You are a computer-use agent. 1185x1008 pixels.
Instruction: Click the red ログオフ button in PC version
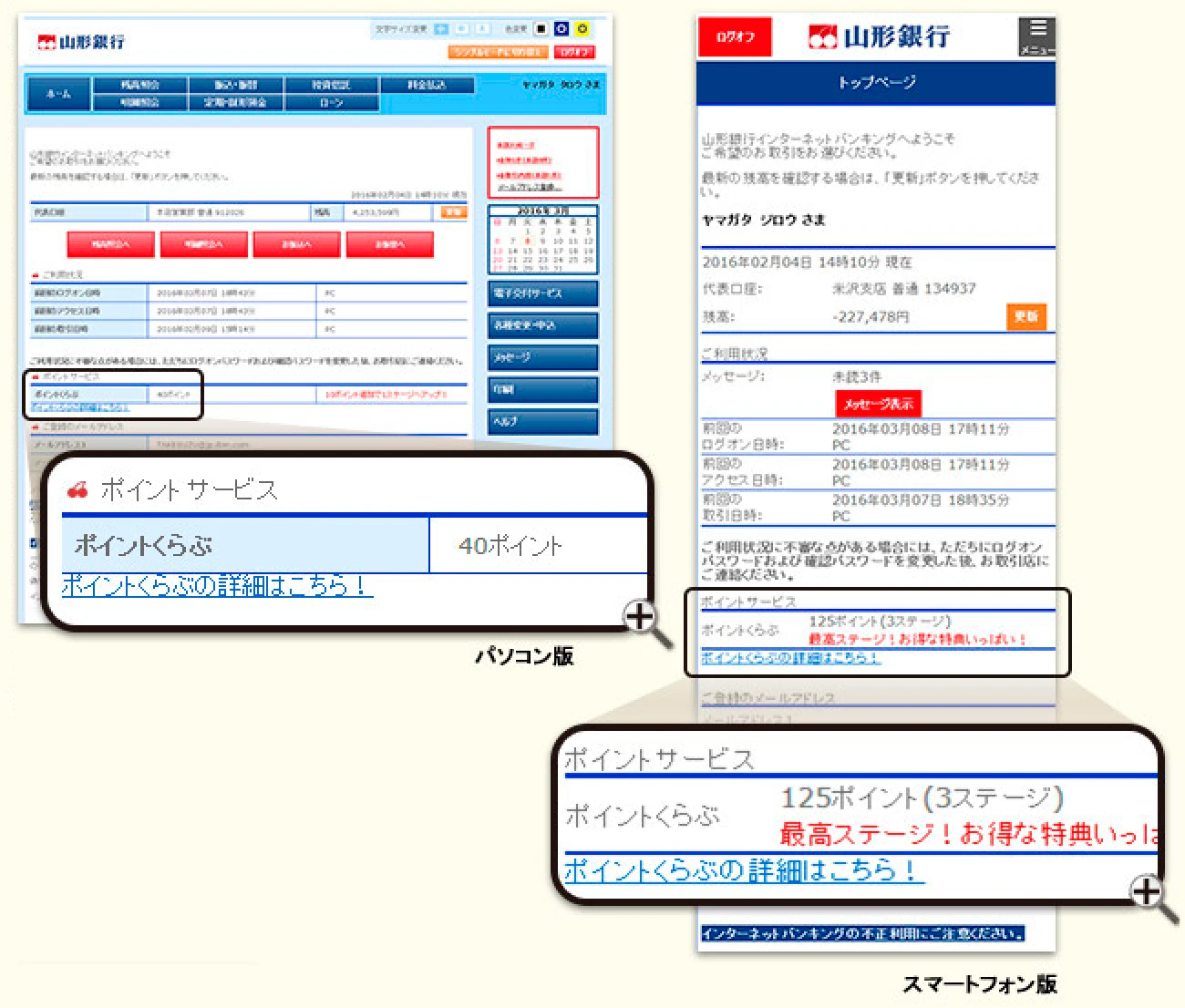(x=575, y=52)
